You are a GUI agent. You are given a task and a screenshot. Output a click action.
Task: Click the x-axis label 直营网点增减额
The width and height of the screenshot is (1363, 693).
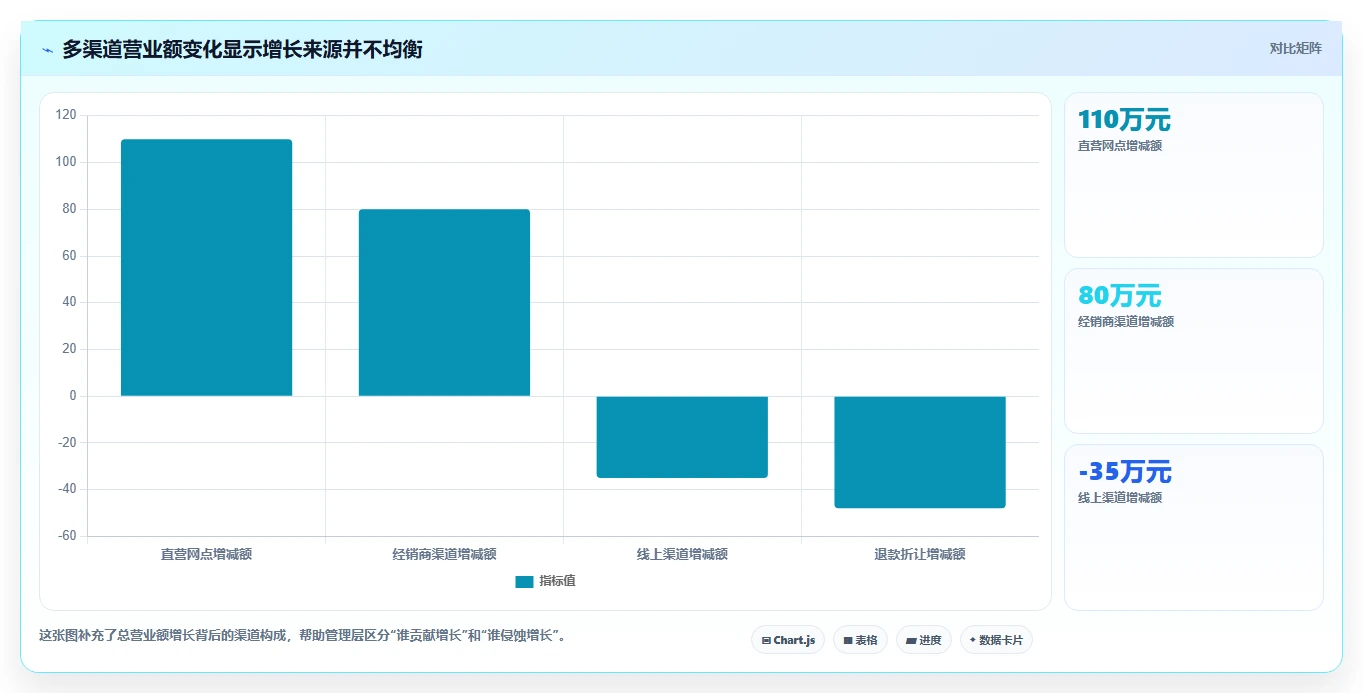click(x=206, y=554)
